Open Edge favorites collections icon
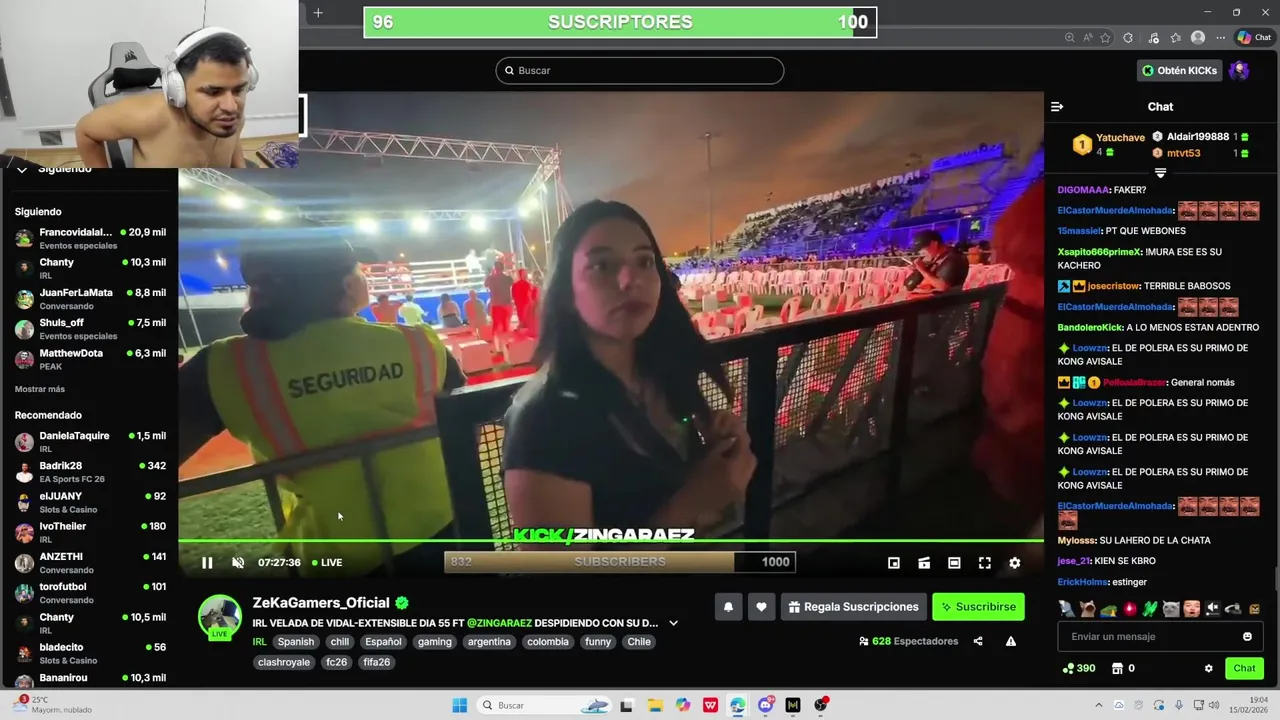Screen dimensions: 1280x720 click(x=1175, y=38)
